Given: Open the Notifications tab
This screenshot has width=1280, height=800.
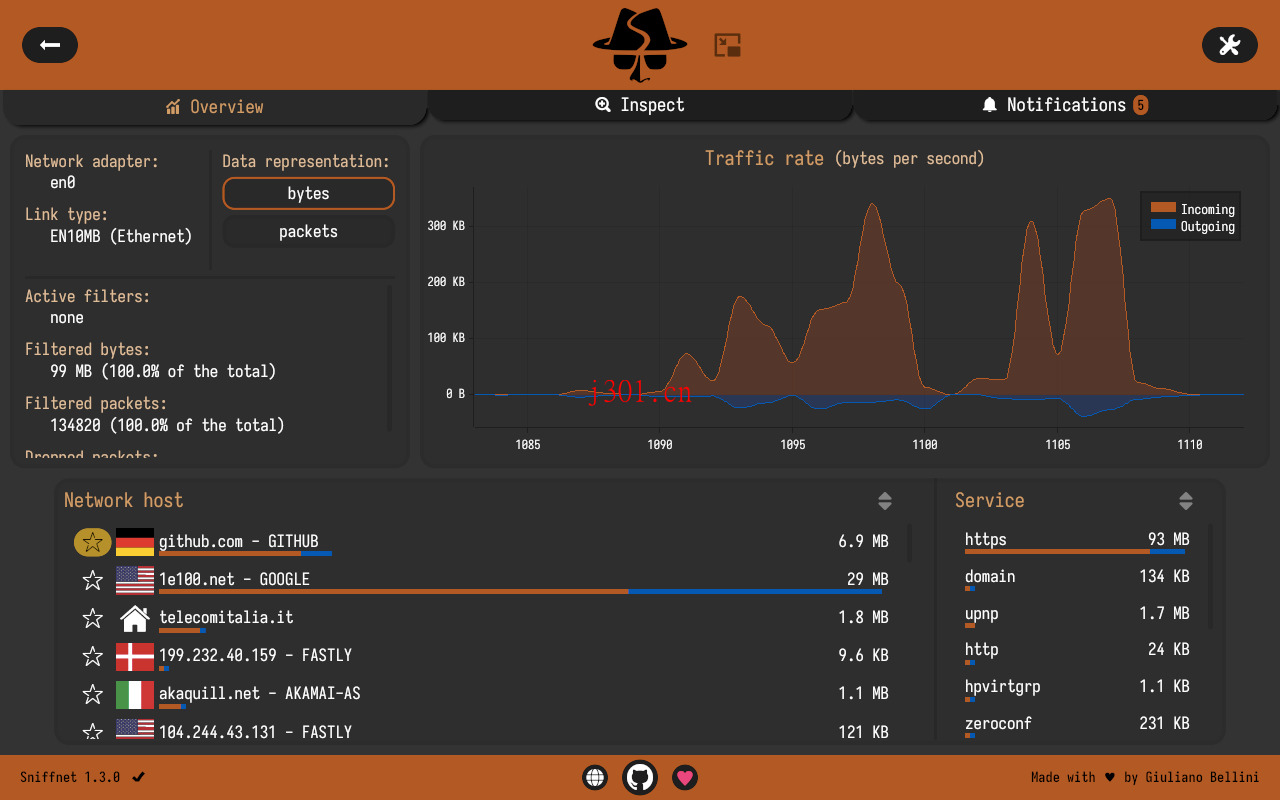Looking at the screenshot, I should (x=1063, y=104).
